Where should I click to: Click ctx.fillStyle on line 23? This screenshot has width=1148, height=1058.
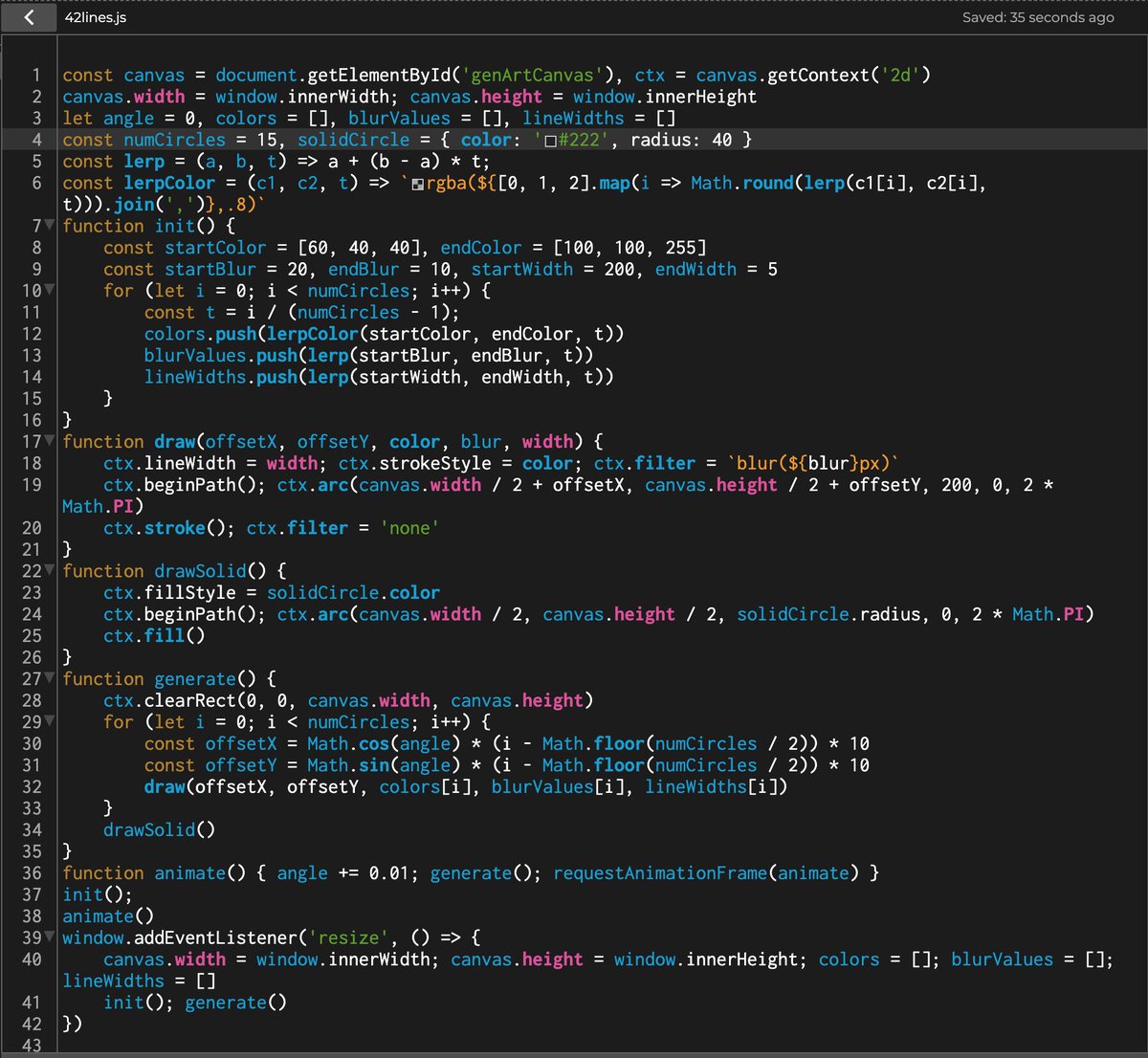[x=169, y=593]
